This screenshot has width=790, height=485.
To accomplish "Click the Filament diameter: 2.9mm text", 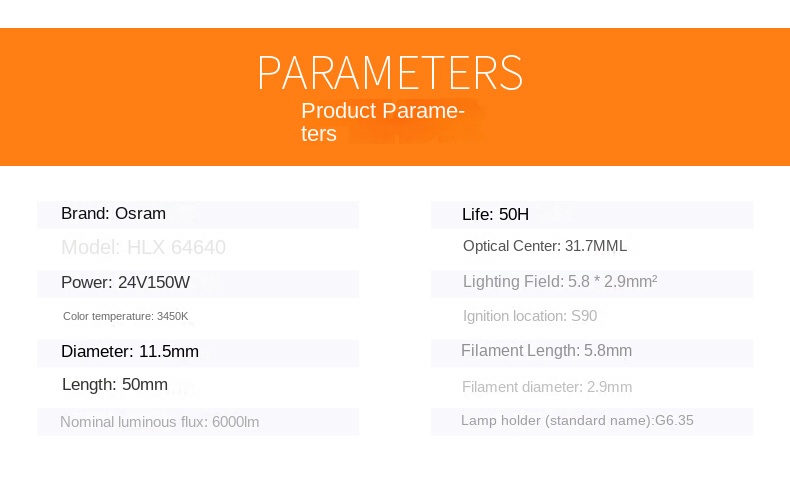I will click(x=547, y=387).
